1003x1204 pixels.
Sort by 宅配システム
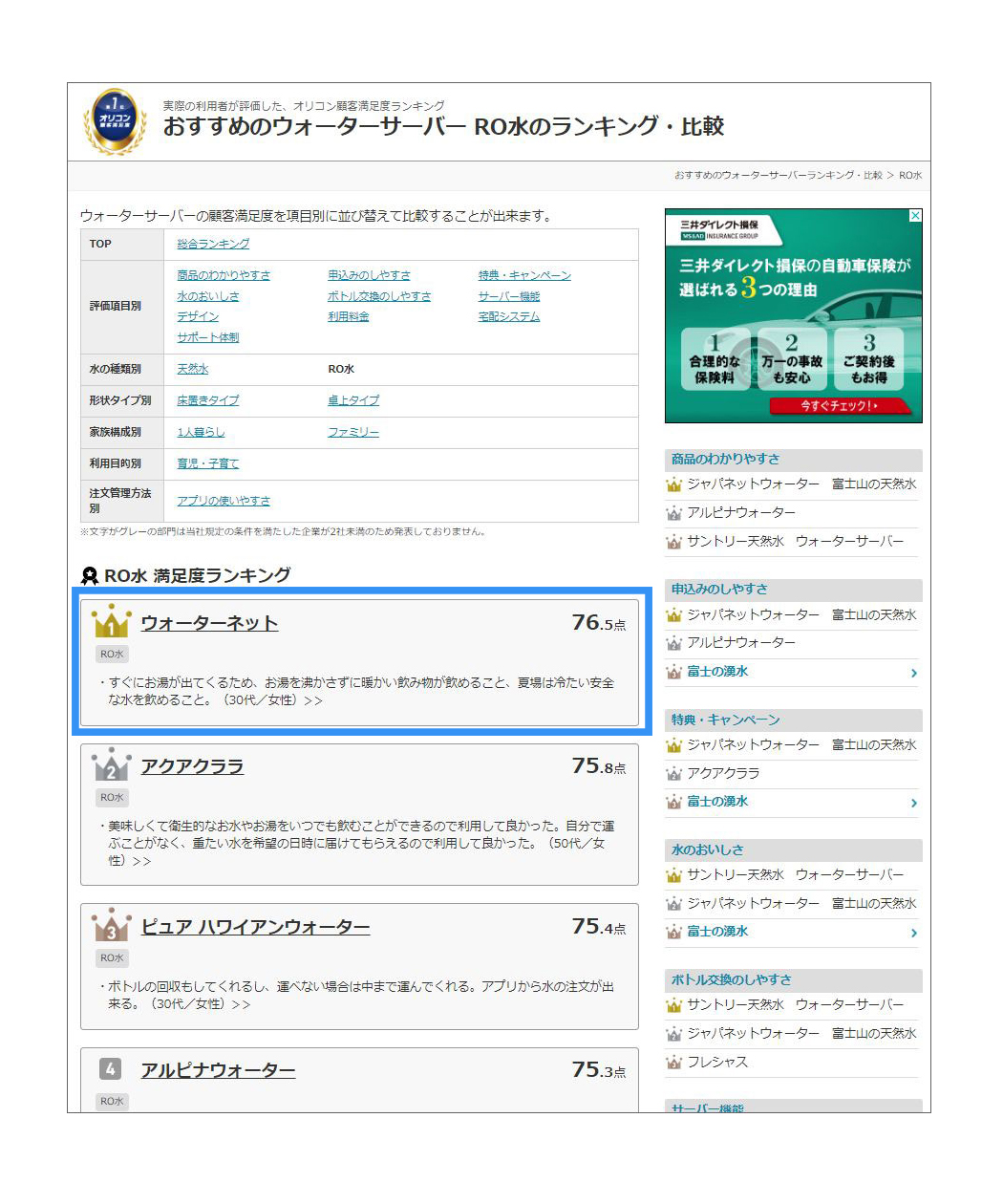tap(509, 316)
